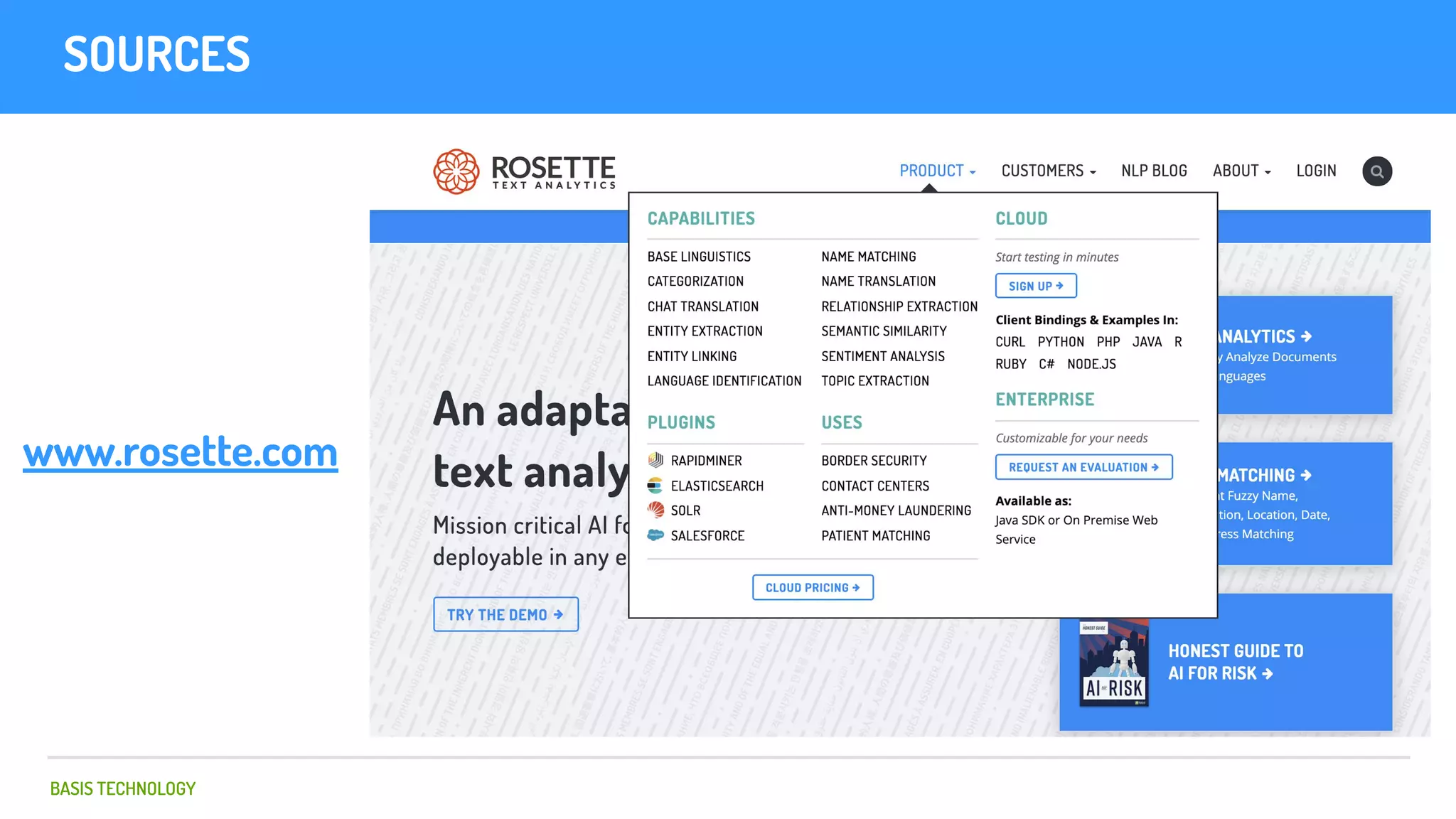Open the ANALYTICS card link
Image resolution: width=1456 pixels, height=819 pixels.
[1305, 355]
